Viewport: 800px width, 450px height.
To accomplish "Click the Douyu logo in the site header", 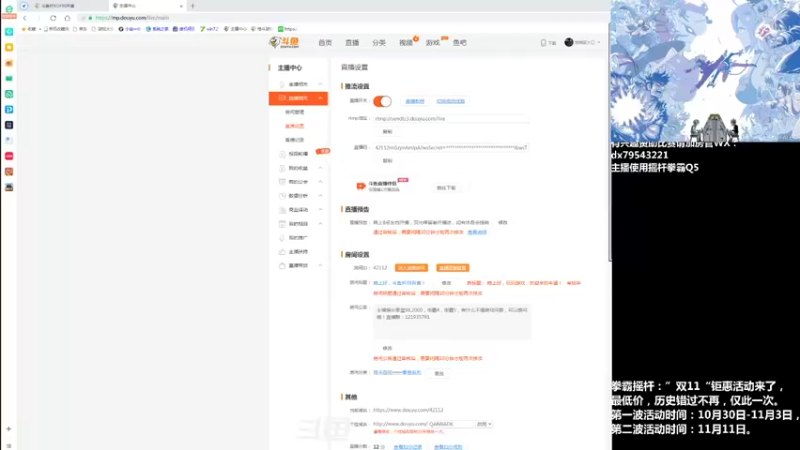I will (285, 42).
